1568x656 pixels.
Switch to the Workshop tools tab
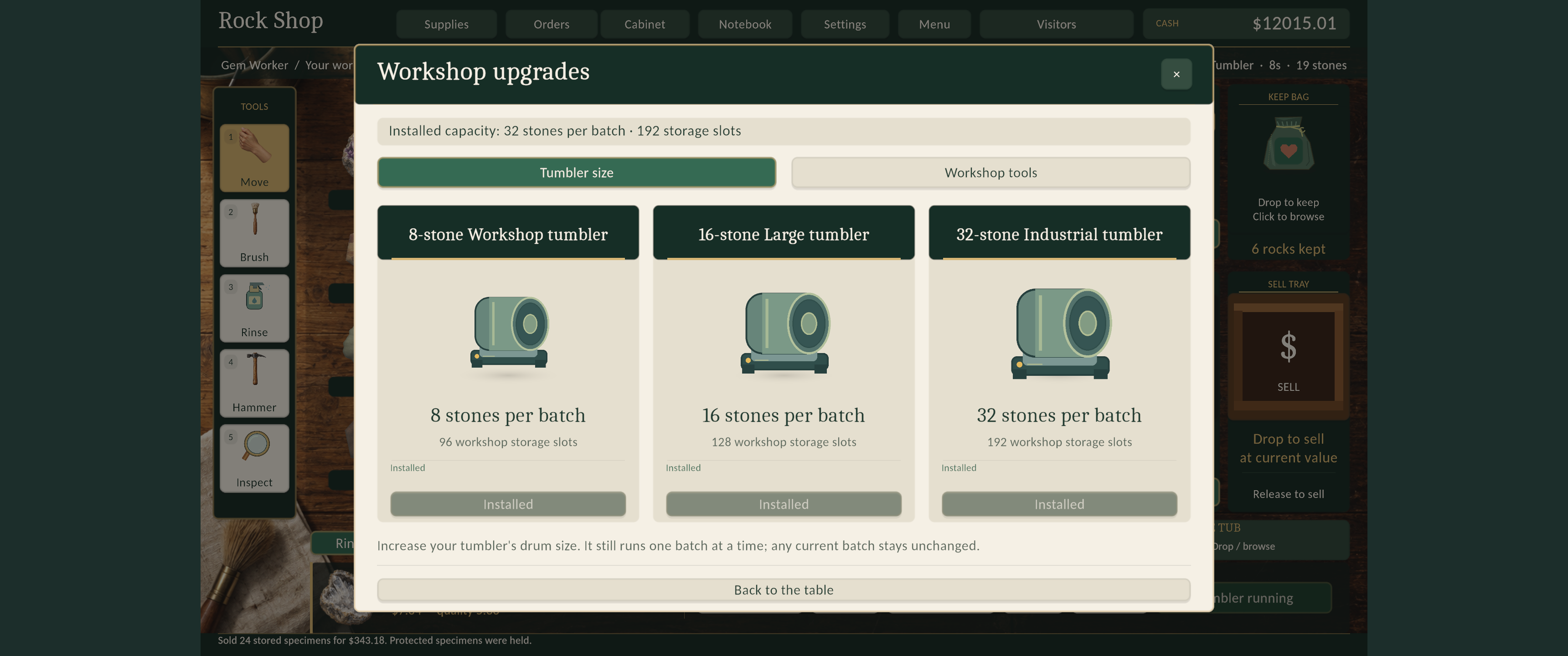[990, 173]
